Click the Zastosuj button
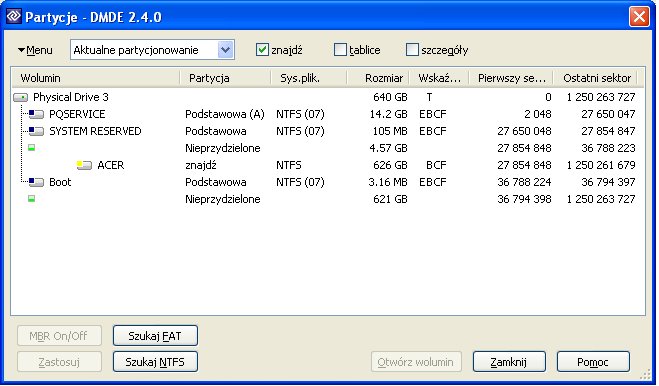This screenshot has width=659, height=386. tap(59, 362)
